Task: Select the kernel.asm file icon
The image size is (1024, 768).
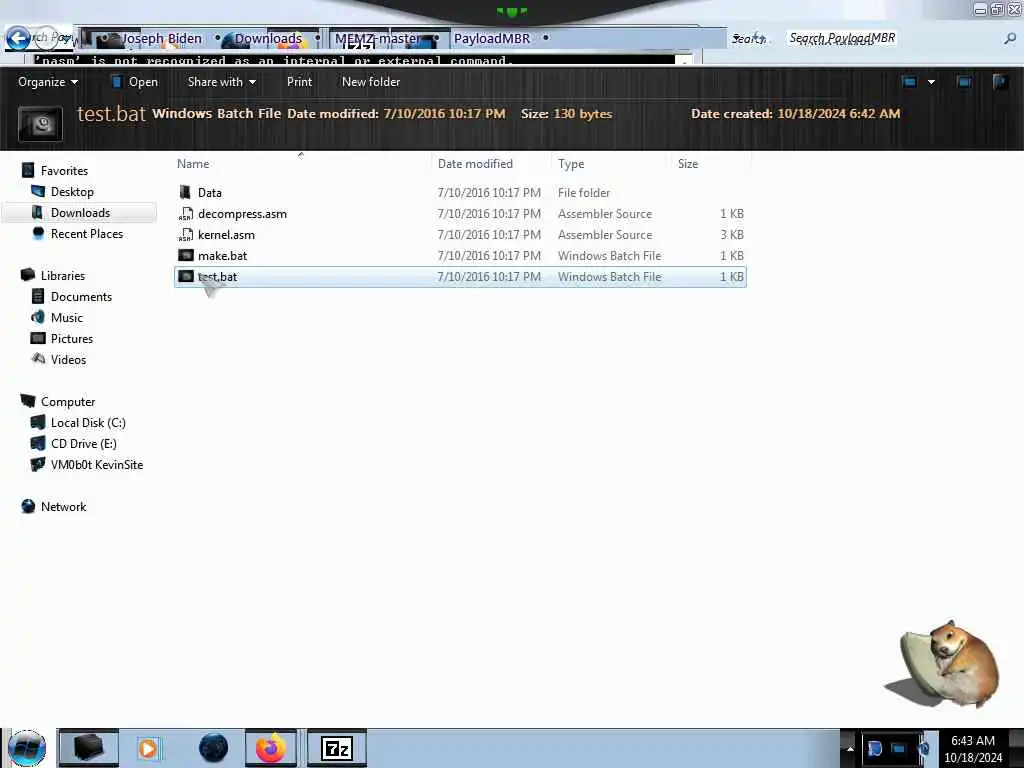Action: [x=185, y=234]
